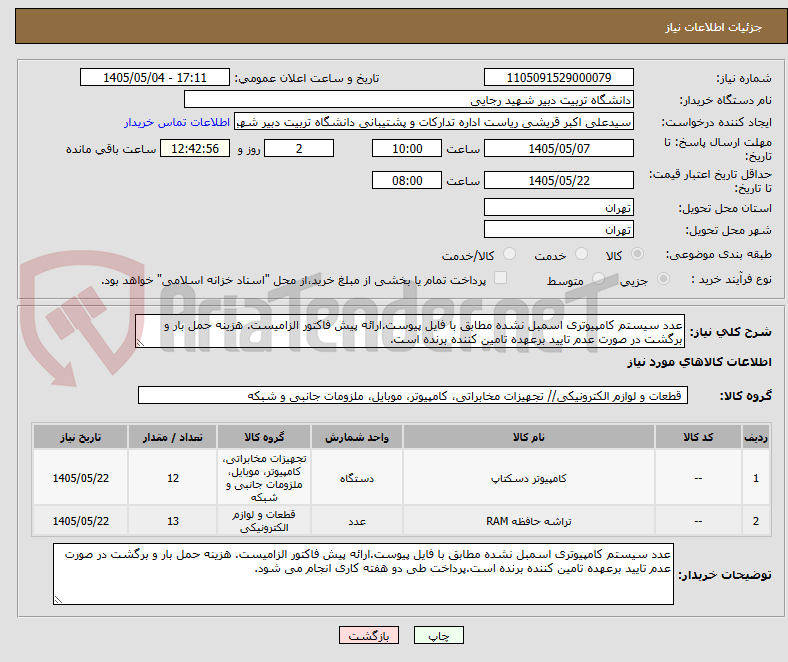Click the buyer name field دانشگاه تربیت دبیر

[x=409, y=100]
